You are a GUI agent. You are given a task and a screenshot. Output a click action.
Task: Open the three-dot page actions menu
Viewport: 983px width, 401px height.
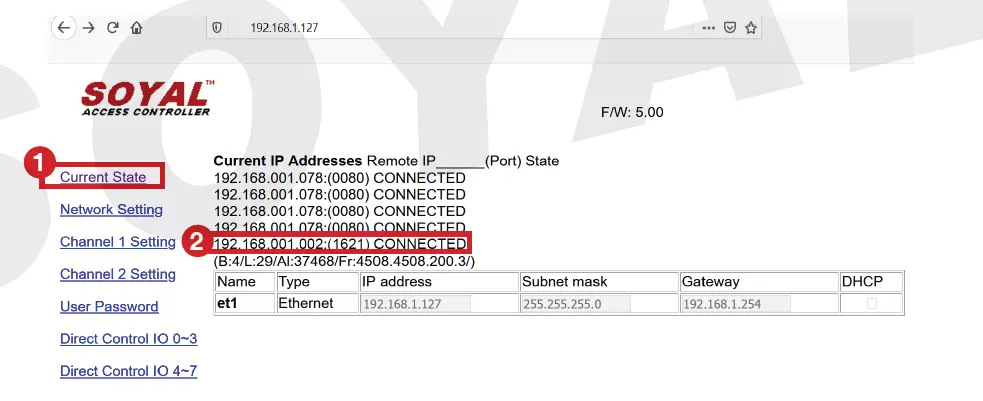[x=708, y=28]
